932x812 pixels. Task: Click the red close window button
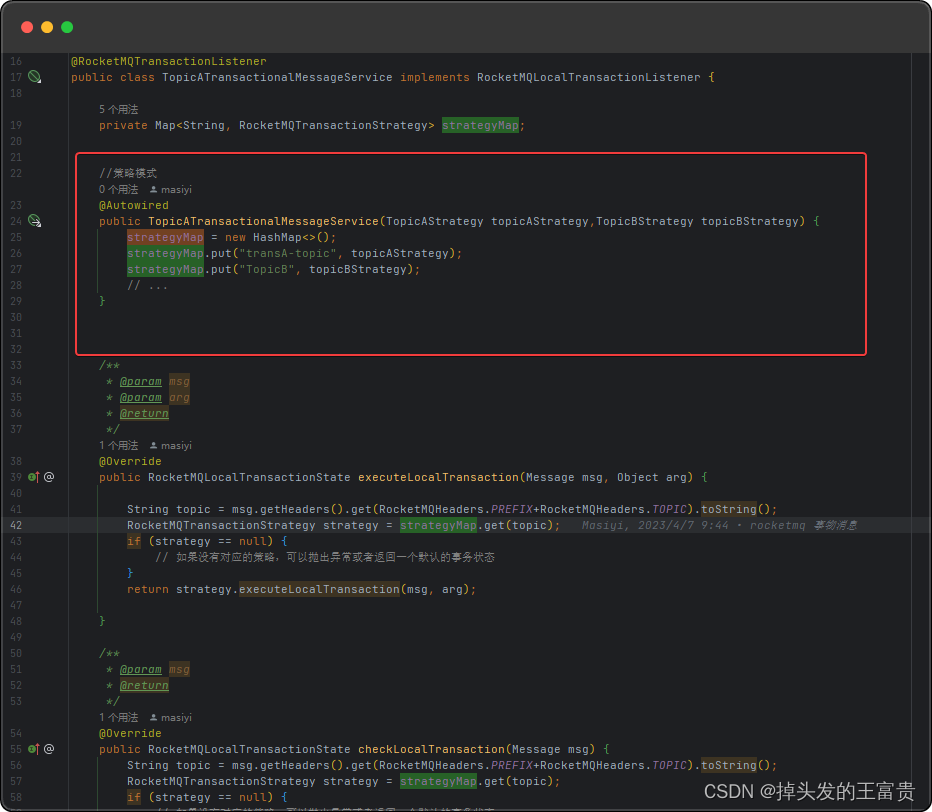(x=27, y=27)
